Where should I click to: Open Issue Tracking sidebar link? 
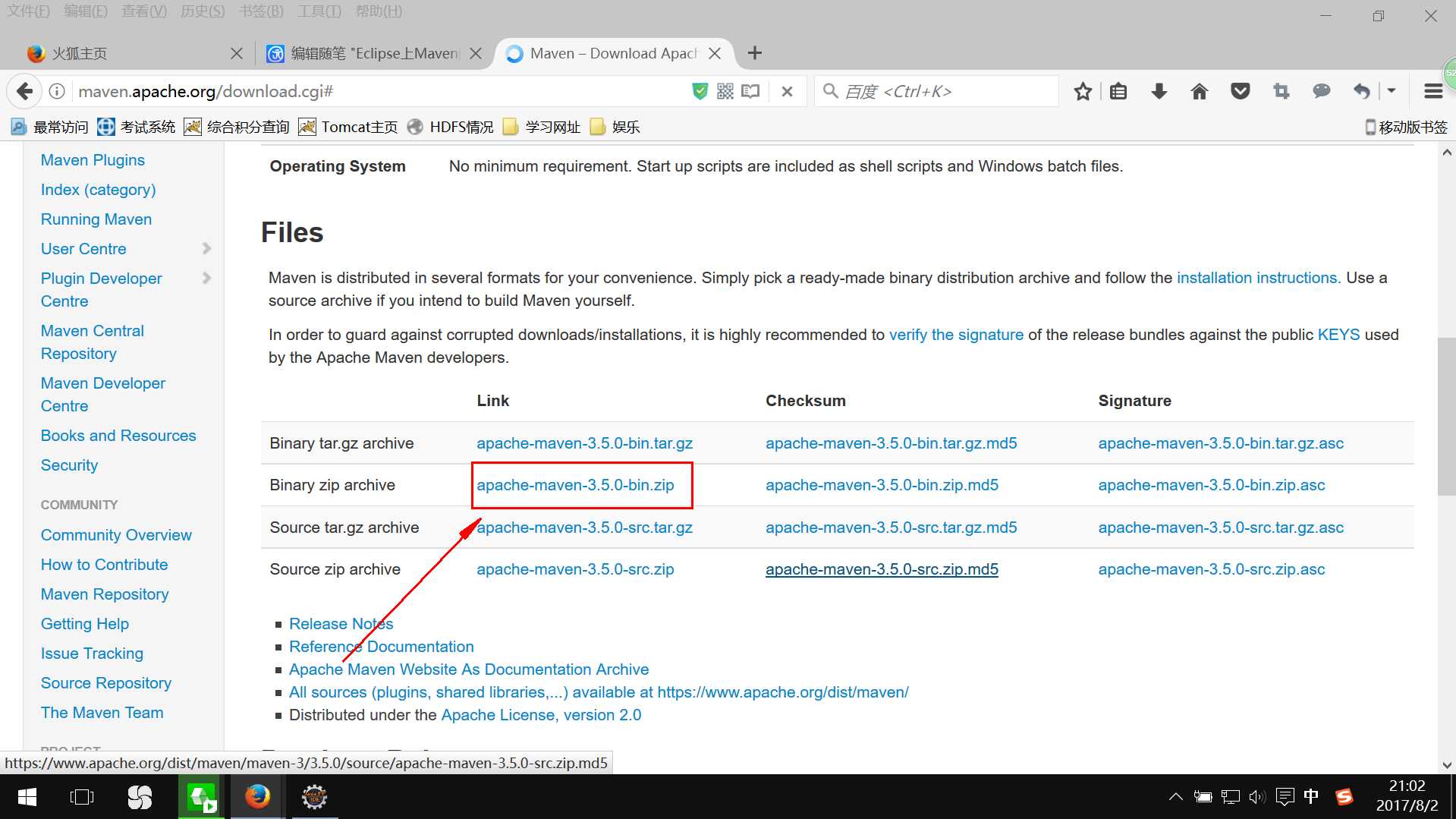(x=92, y=654)
